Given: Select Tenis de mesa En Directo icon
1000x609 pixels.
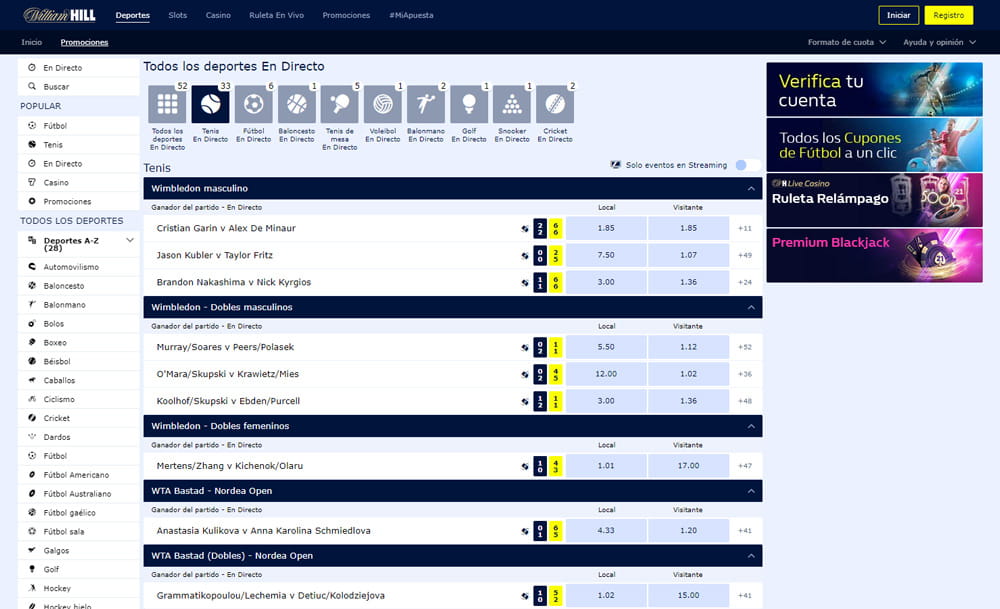Looking at the screenshot, I should coord(339,104).
